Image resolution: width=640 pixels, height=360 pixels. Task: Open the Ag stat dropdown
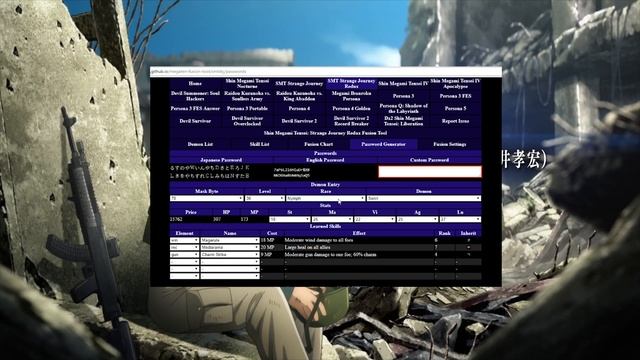(417, 220)
